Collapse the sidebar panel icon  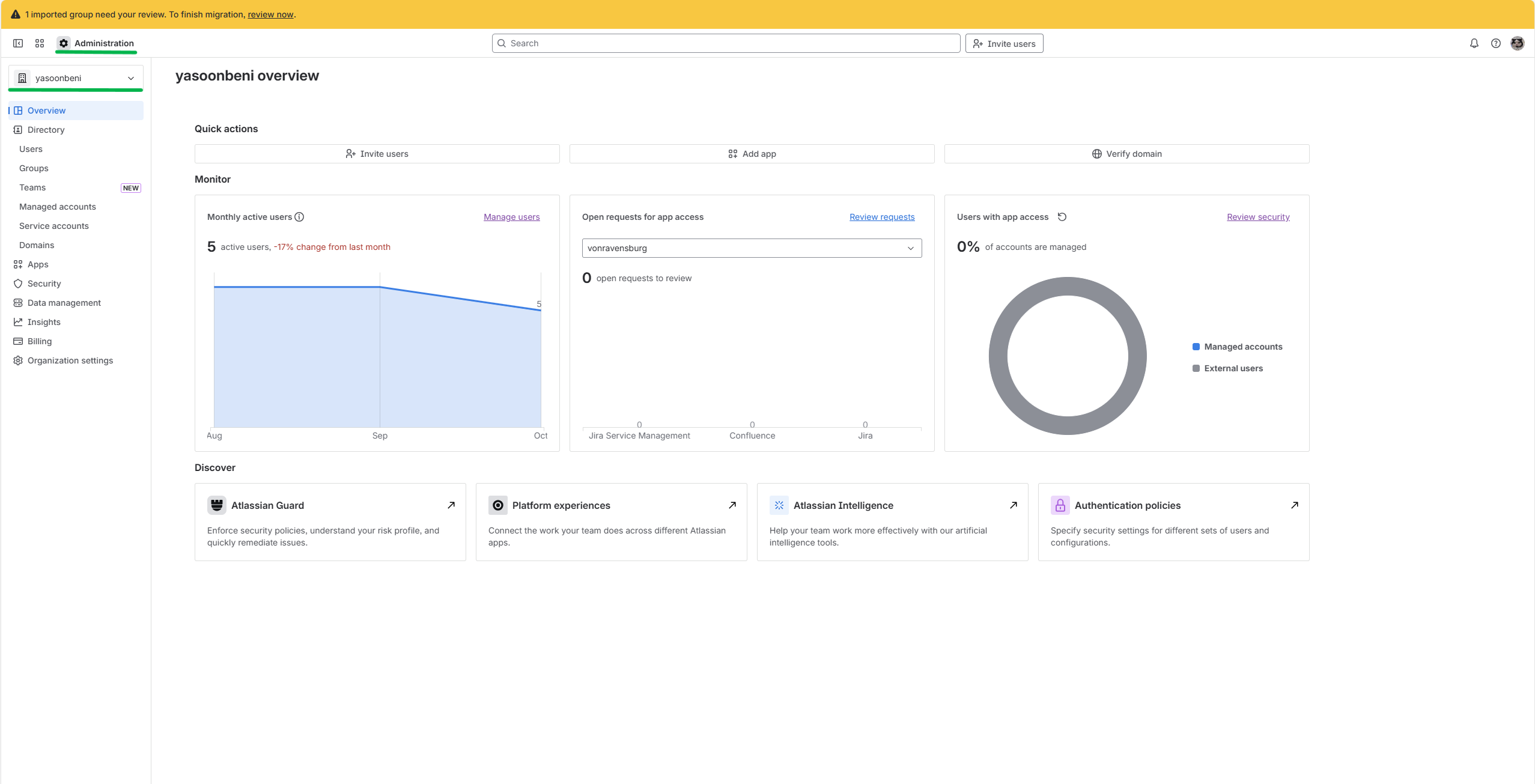18,43
